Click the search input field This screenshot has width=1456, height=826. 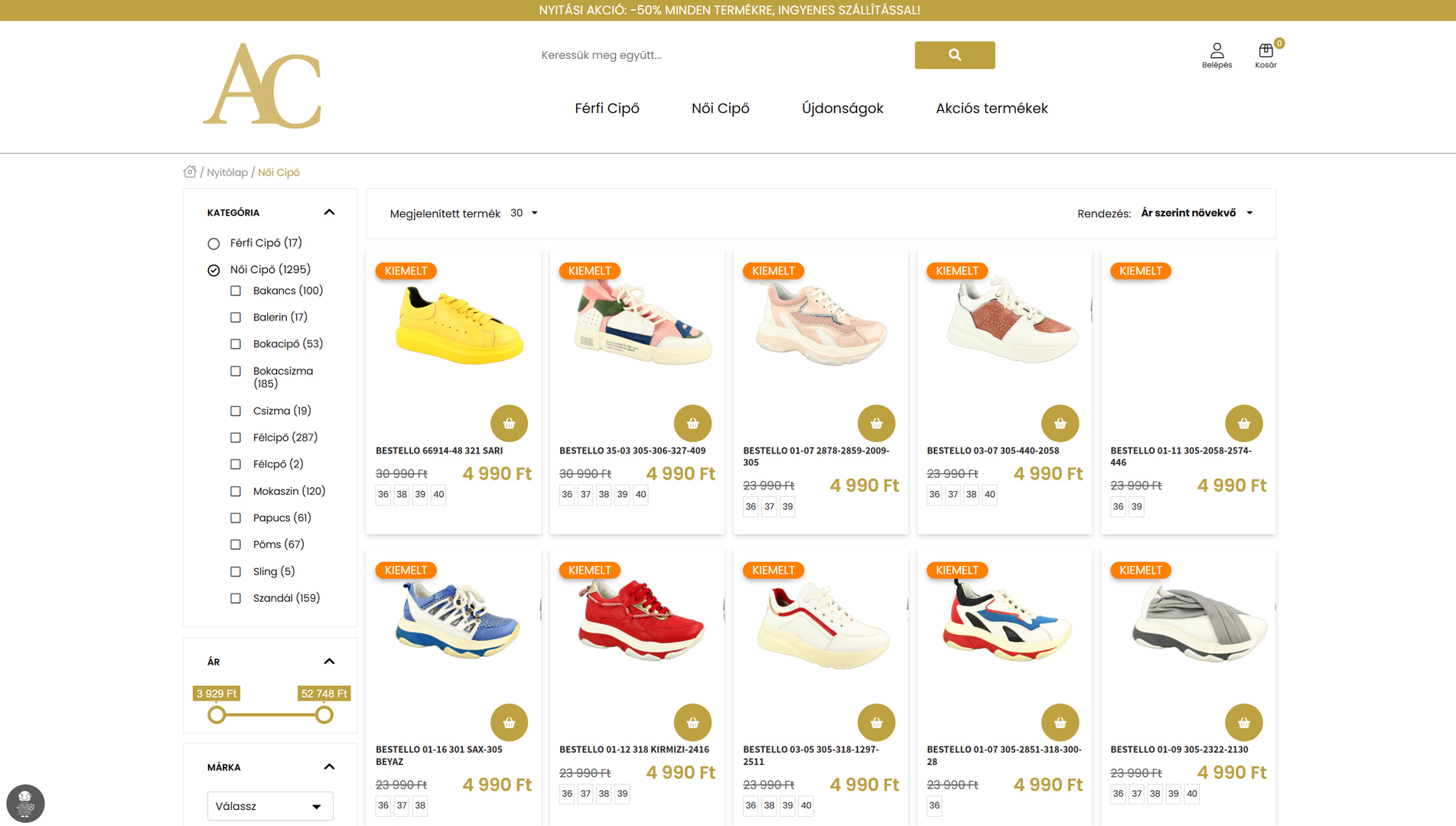pyautogui.click(x=723, y=55)
